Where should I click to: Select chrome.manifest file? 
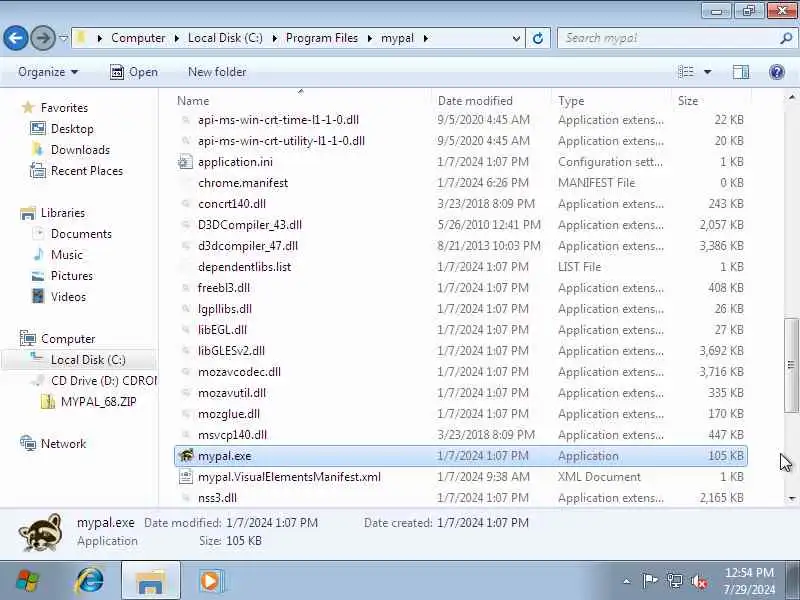pyautogui.click(x=243, y=183)
